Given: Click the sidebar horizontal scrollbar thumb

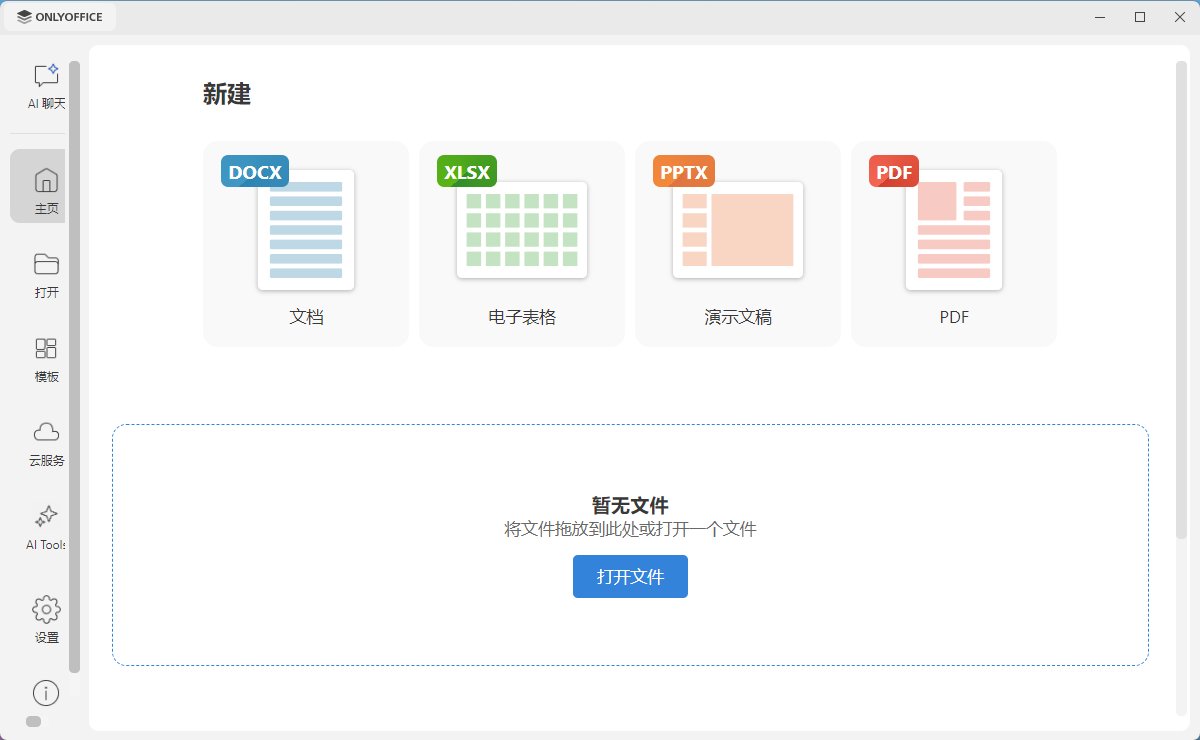Looking at the screenshot, I should (x=33, y=721).
